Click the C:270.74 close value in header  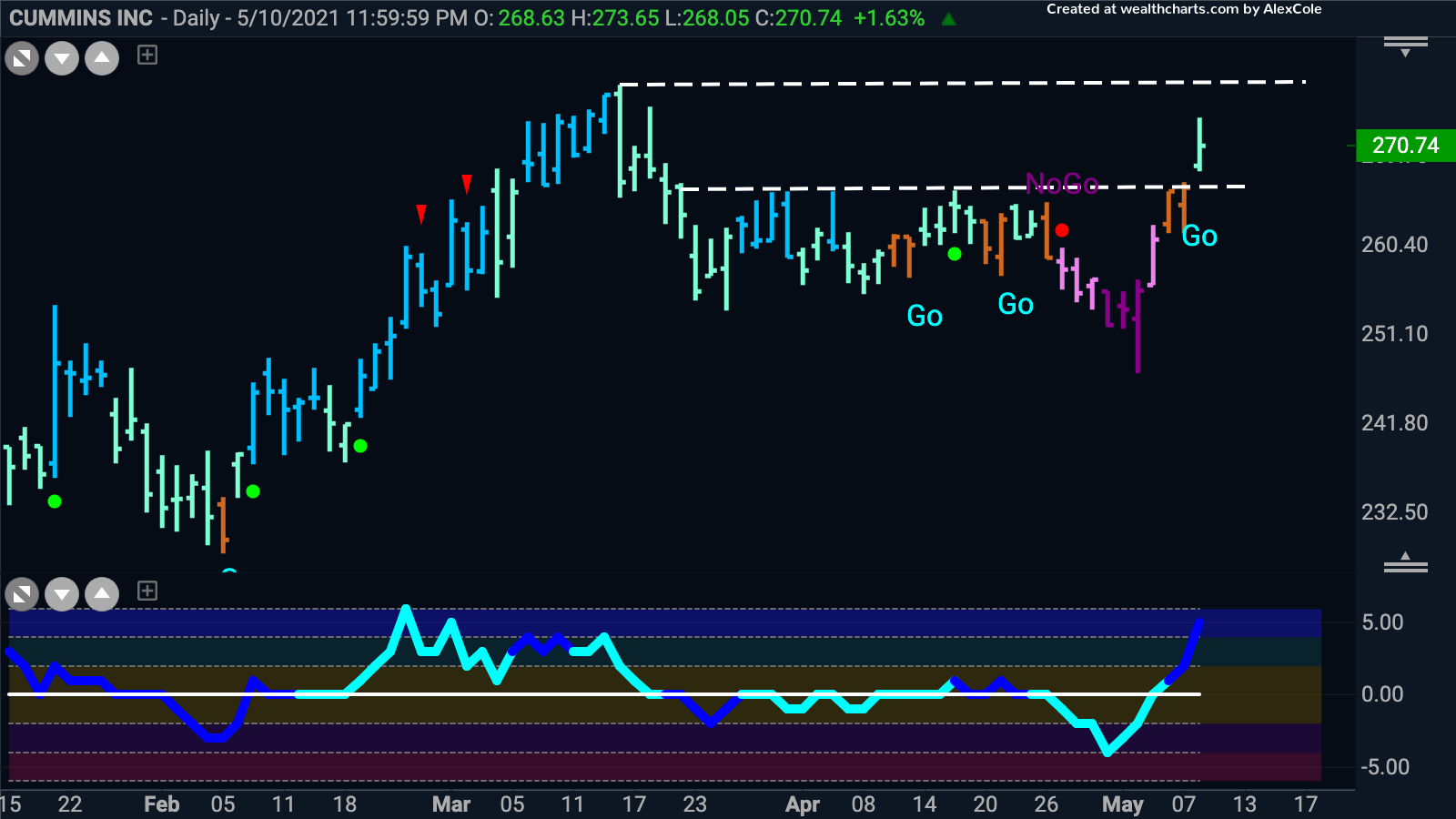(799, 18)
